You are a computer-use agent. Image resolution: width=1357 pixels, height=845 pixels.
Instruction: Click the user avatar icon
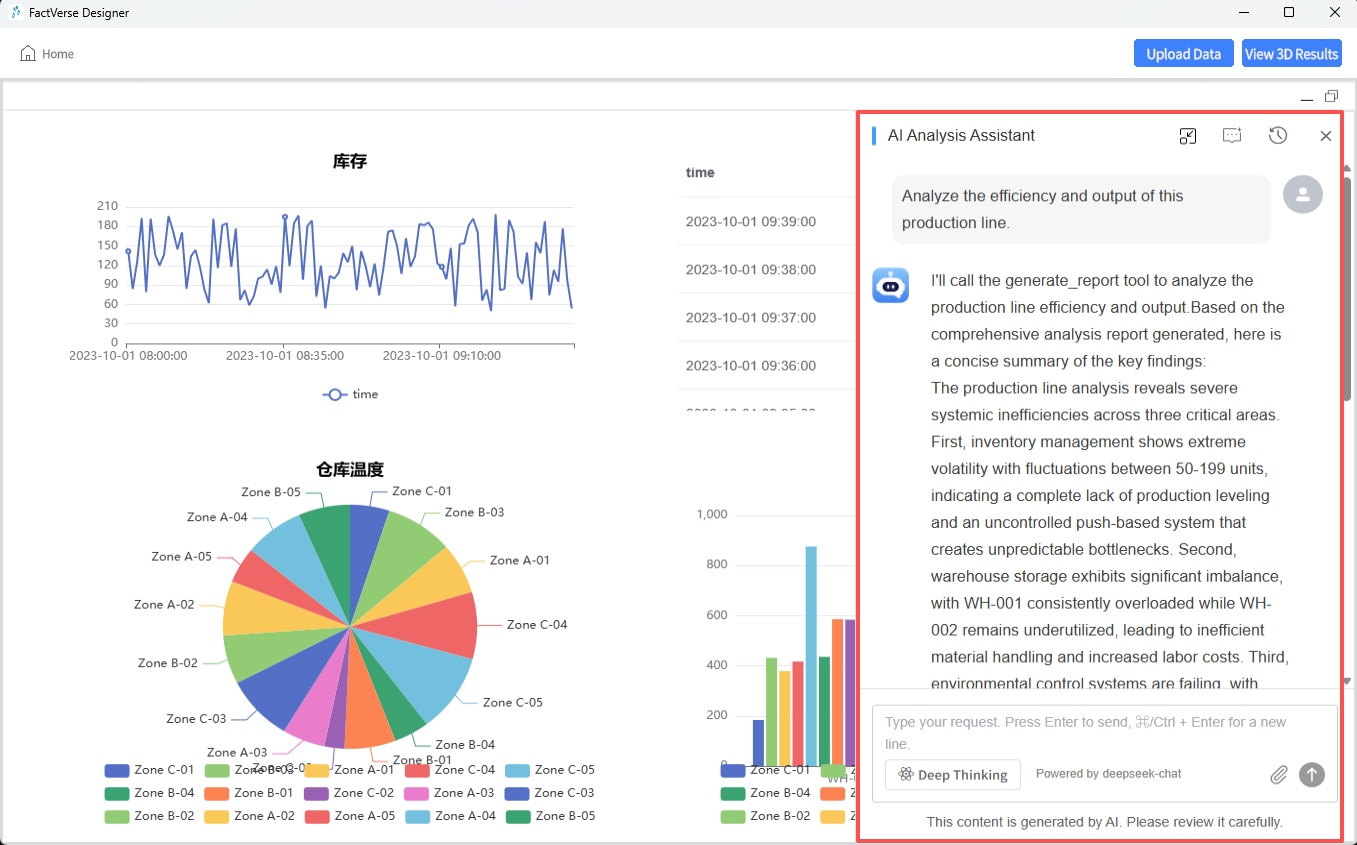click(1302, 195)
